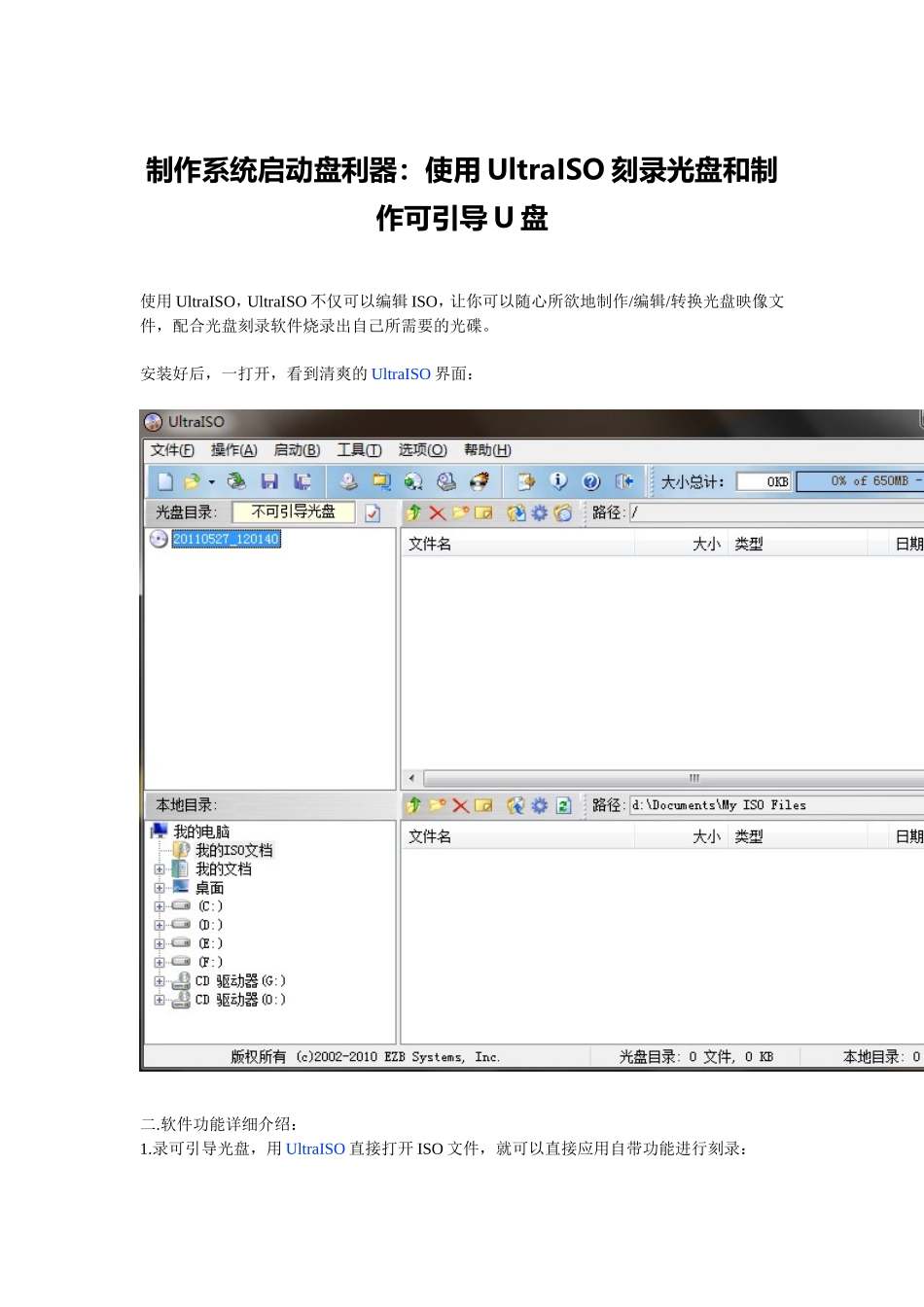Open the 操作(A) menu

(x=234, y=450)
